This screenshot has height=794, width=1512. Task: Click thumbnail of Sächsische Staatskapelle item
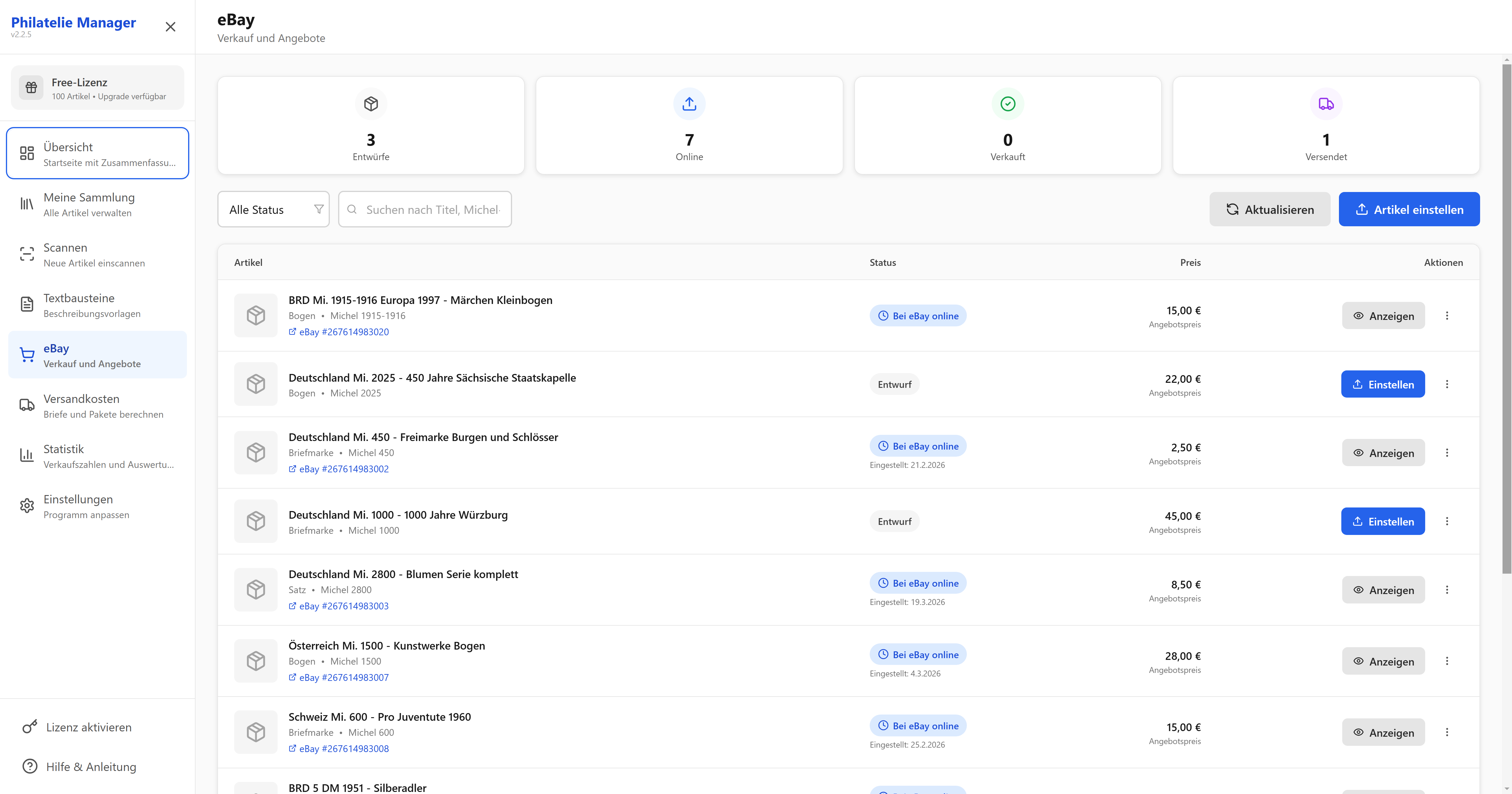pos(256,384)
